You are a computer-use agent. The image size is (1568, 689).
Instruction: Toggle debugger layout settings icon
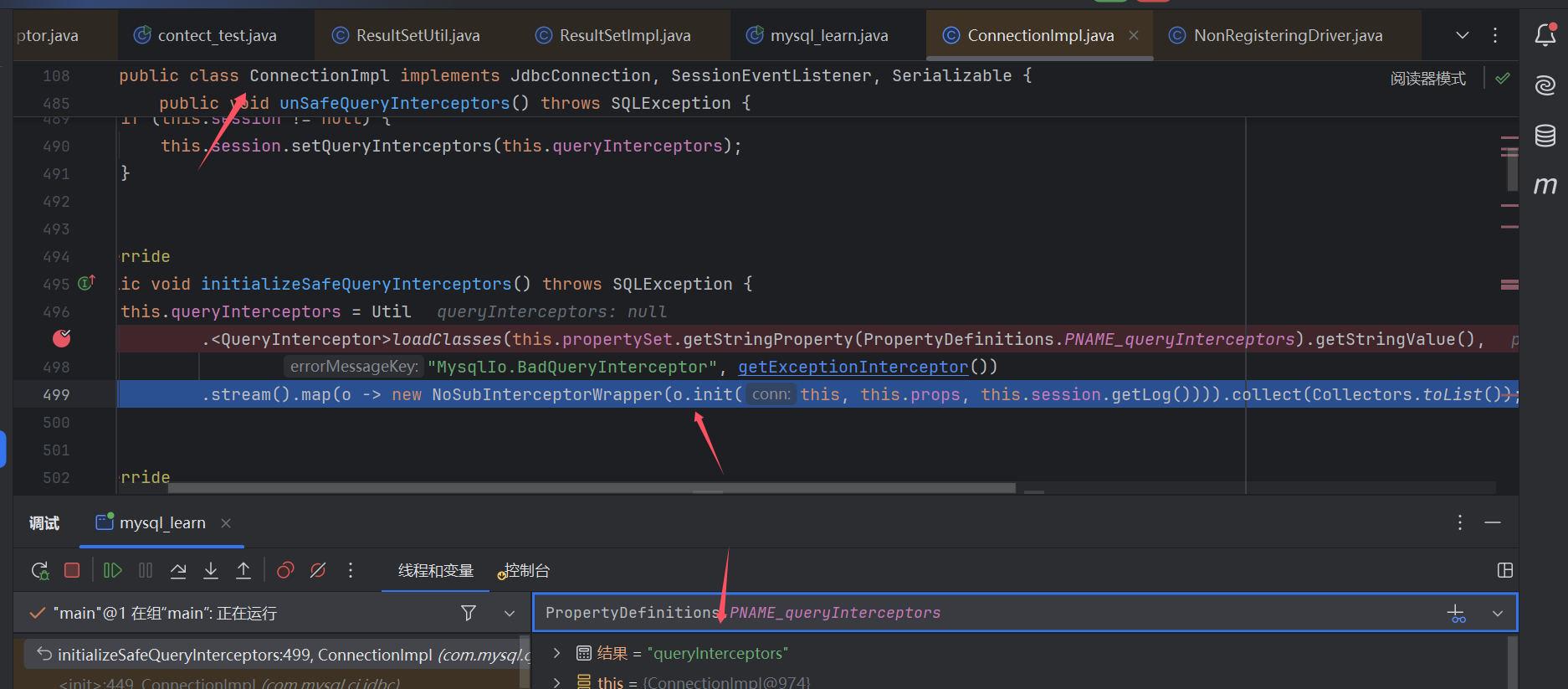[x=1505, y=570]
